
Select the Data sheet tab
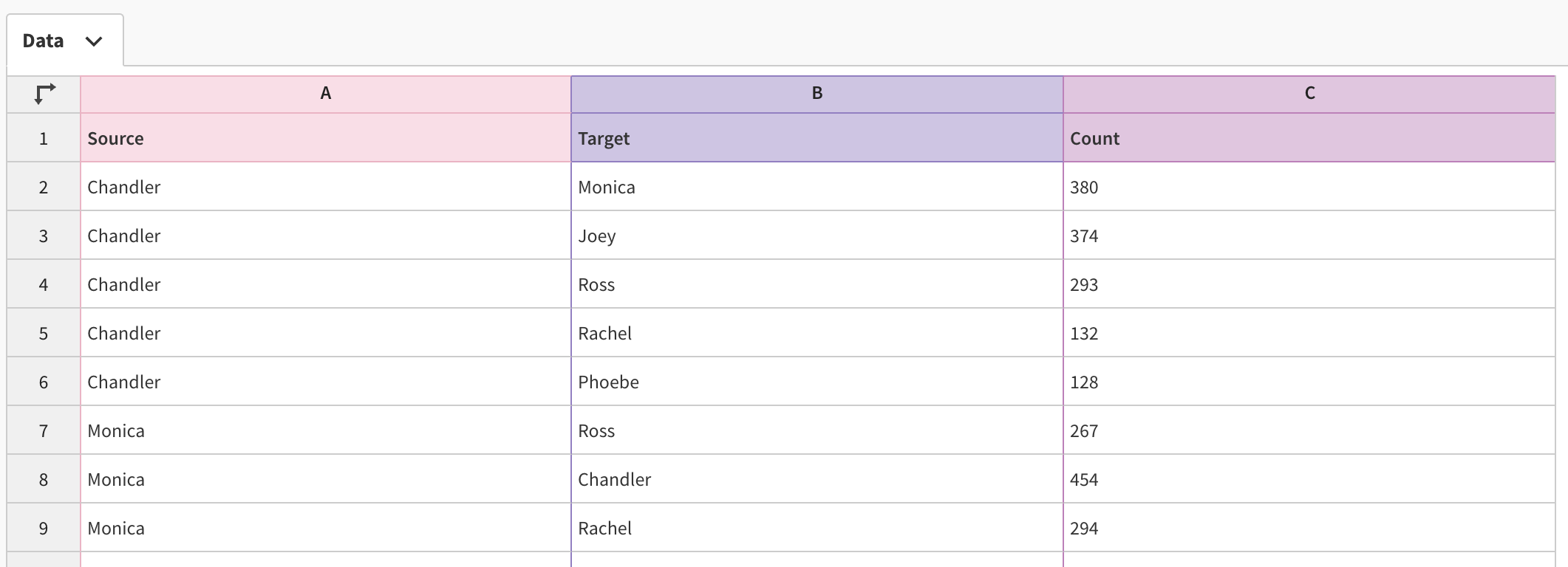coord(44,41)
